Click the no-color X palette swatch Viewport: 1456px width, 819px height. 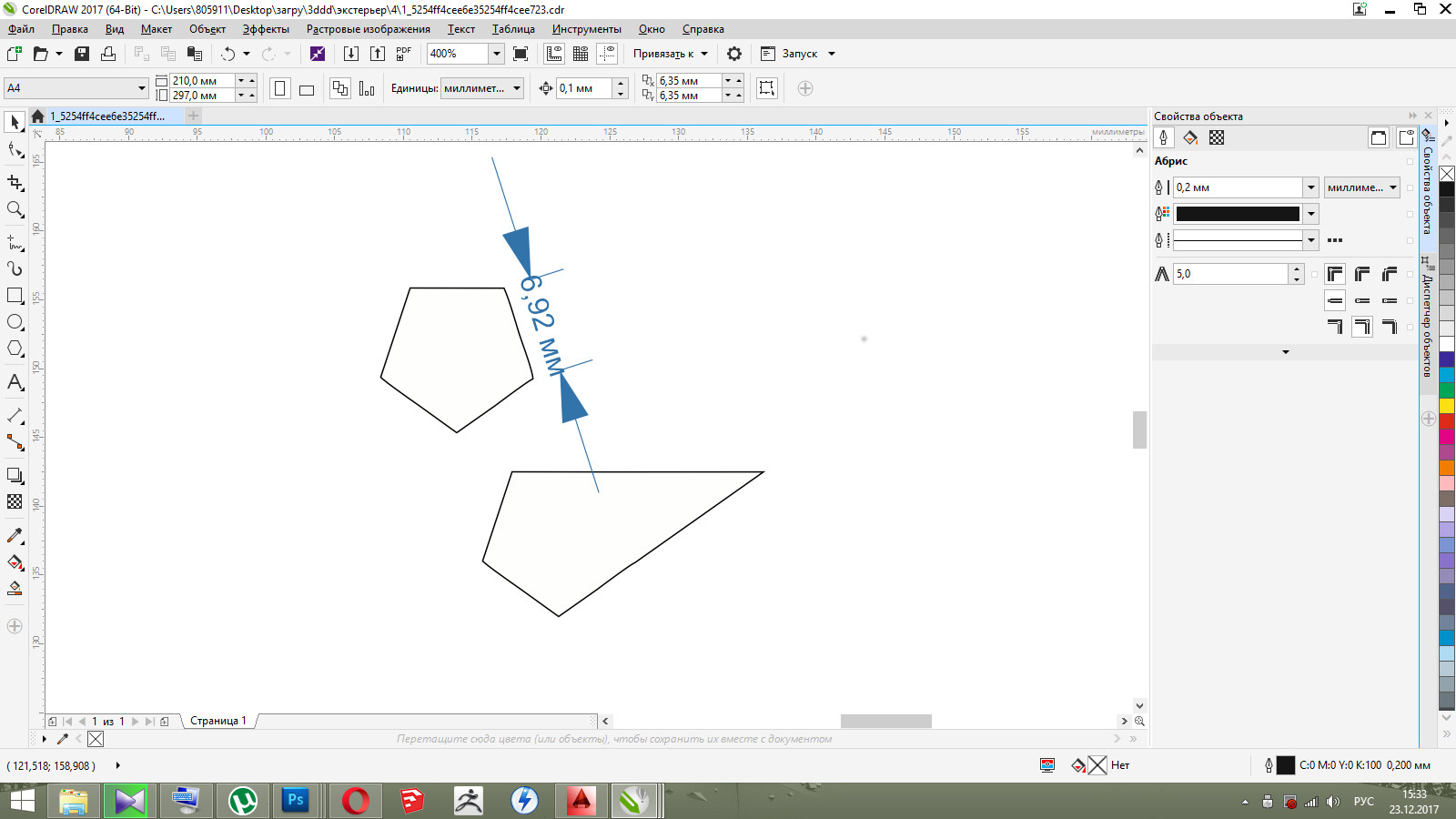coord(1447,173)
